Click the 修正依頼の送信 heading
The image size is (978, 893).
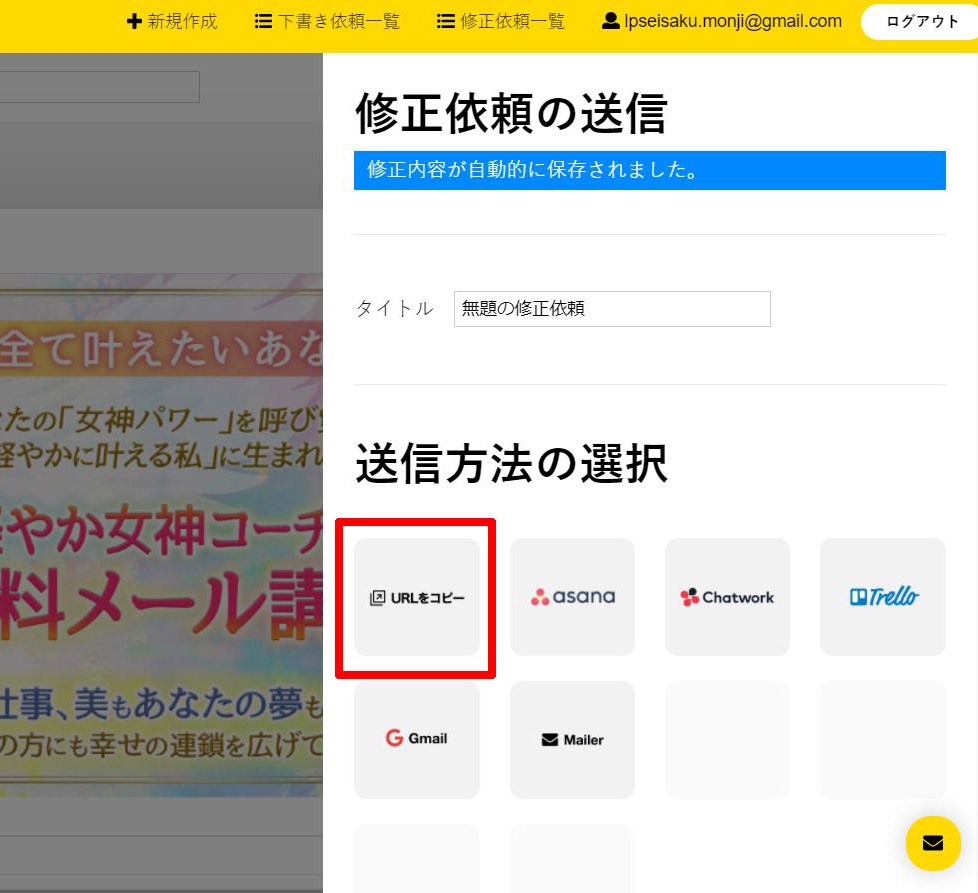[x=511, y=113]
